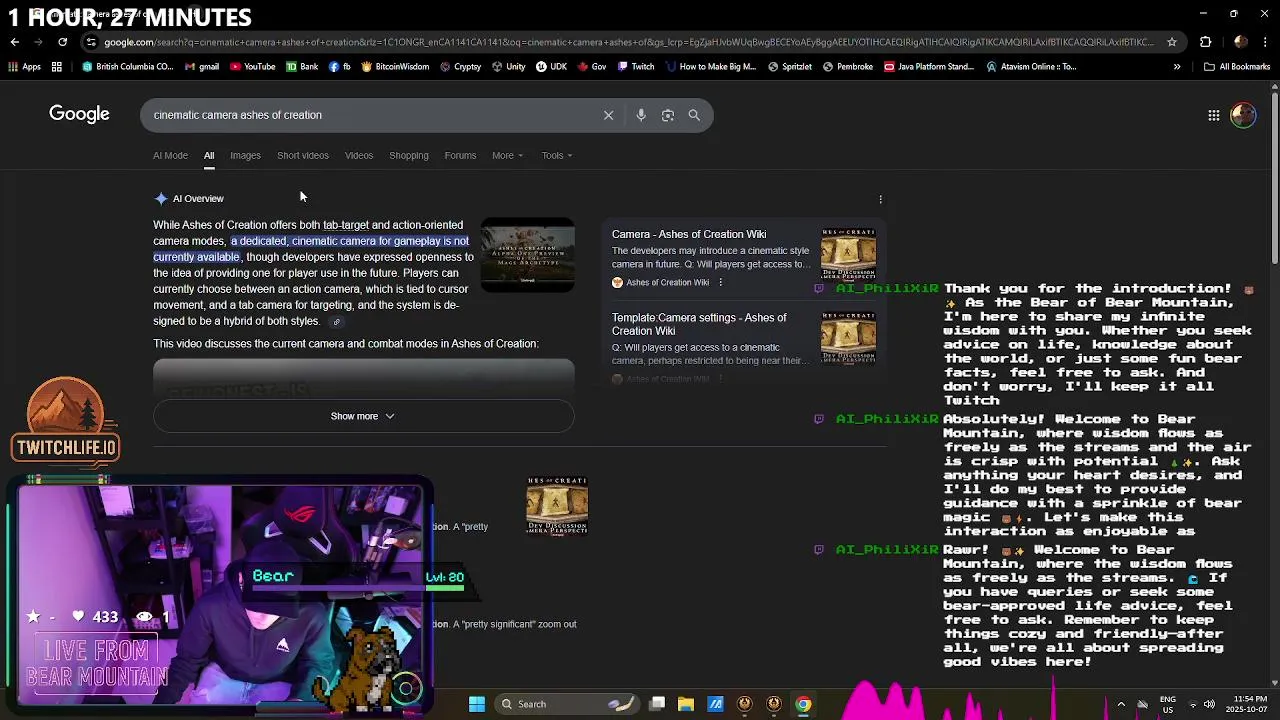
Task: Expand the More search filter dropdown
Action: (x=507, y=155)
